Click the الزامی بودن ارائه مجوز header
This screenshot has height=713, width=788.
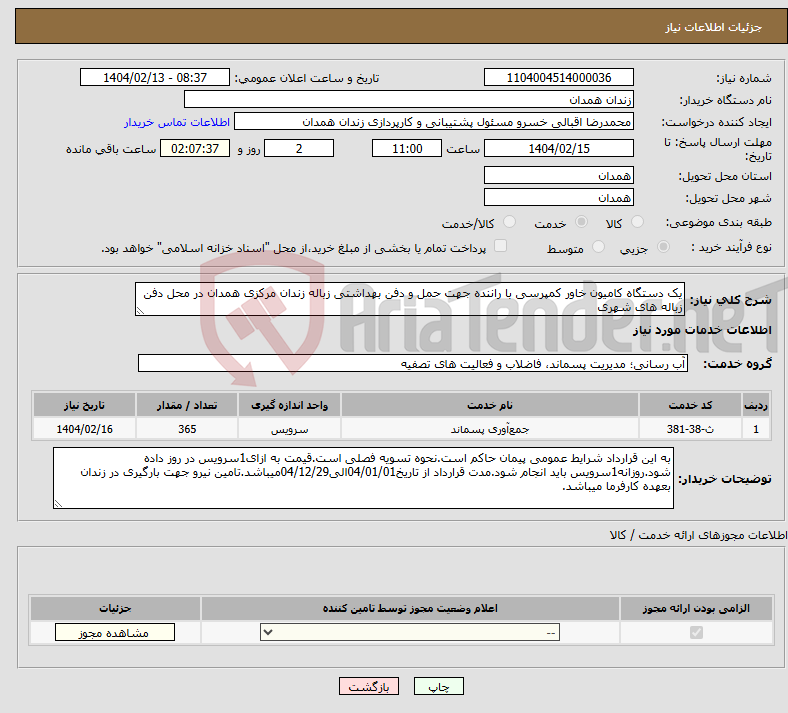tap(696, 608)
